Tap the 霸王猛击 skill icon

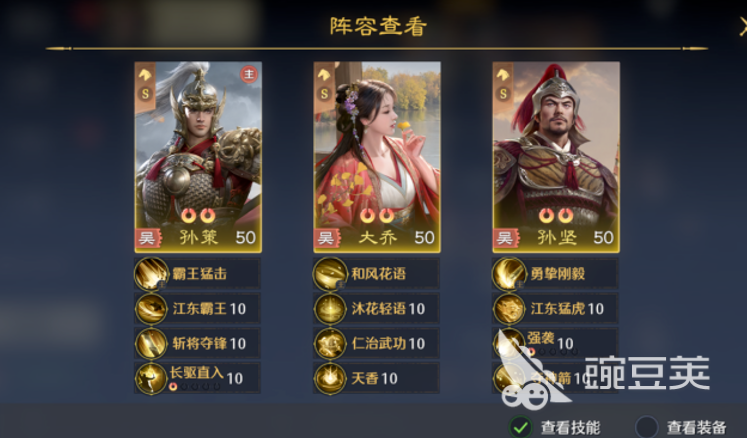pos(151,274)
